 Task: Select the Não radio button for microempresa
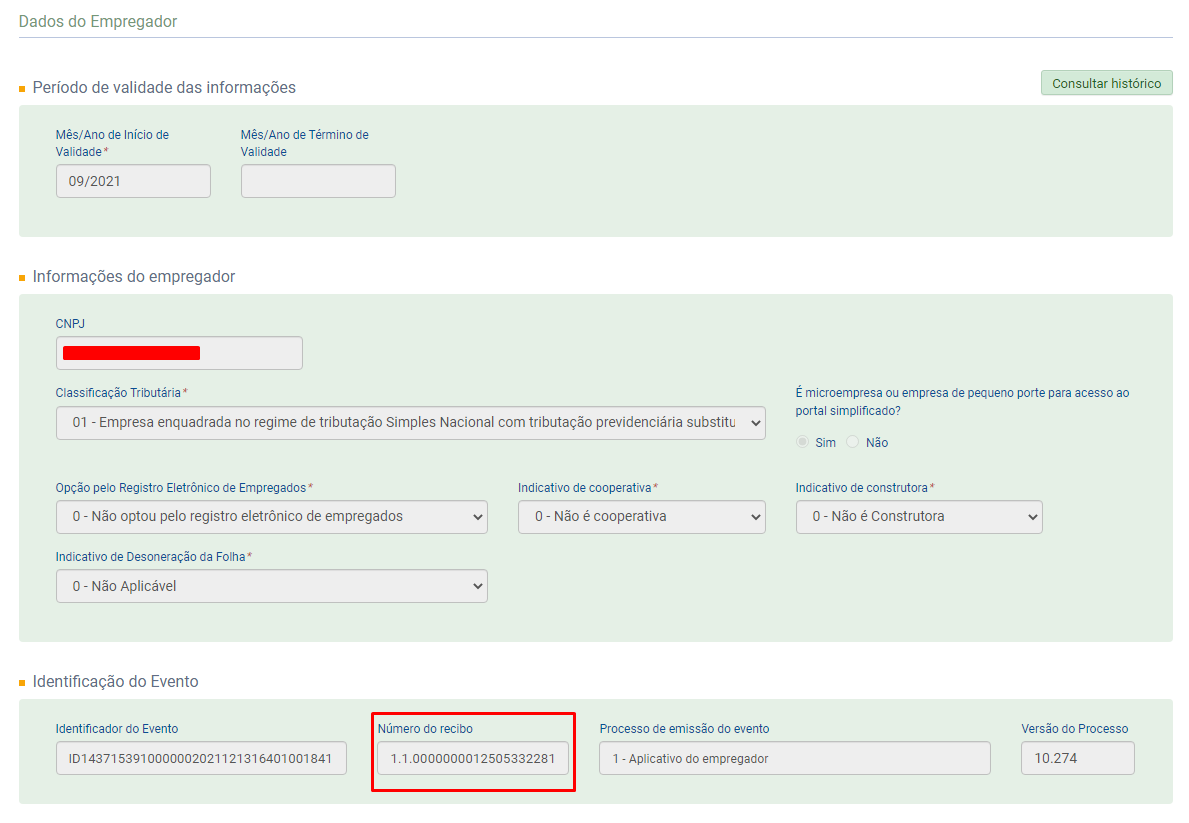[x=853, y=442]
